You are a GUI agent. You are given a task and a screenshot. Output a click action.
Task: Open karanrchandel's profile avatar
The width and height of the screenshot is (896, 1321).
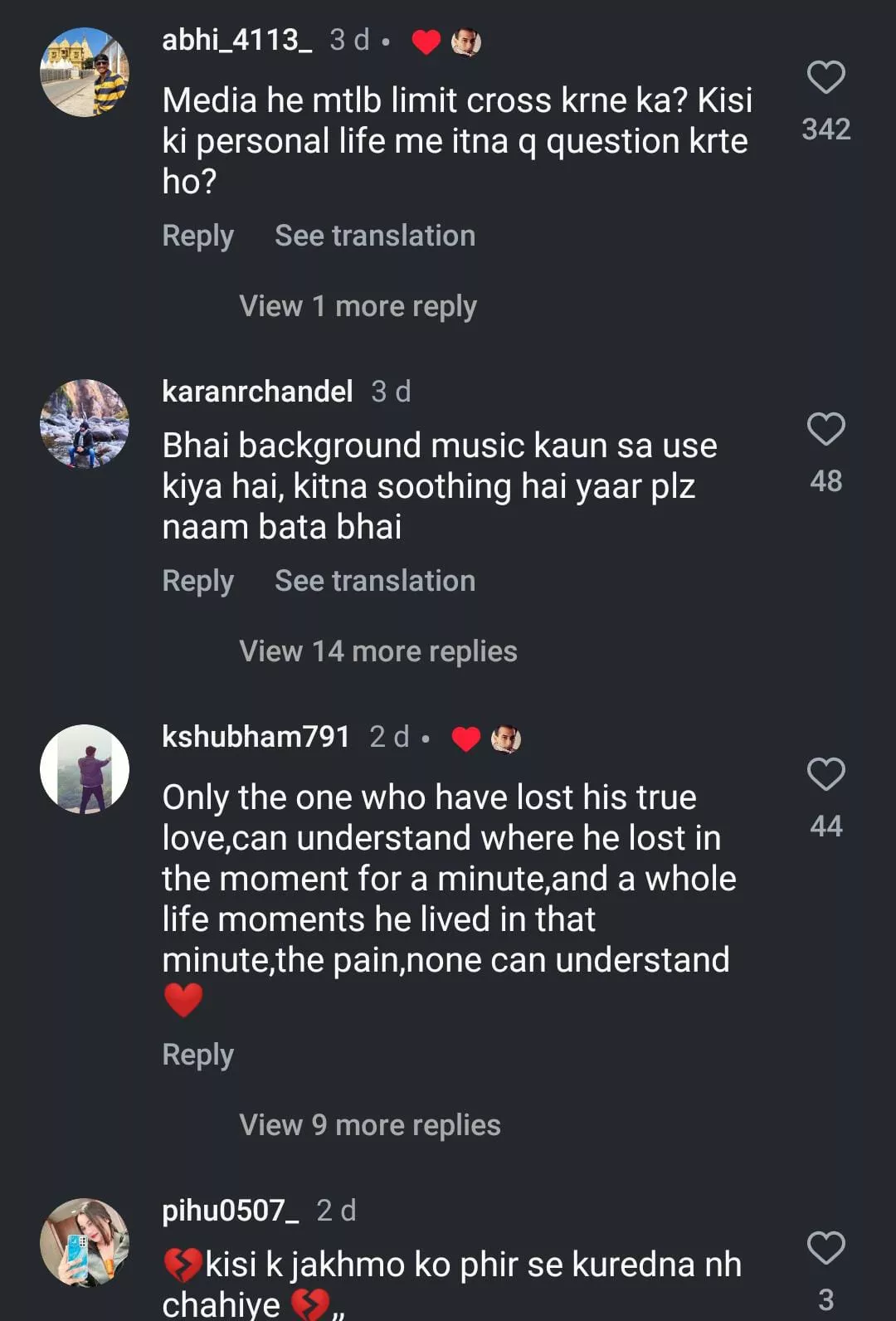point(85,424)
